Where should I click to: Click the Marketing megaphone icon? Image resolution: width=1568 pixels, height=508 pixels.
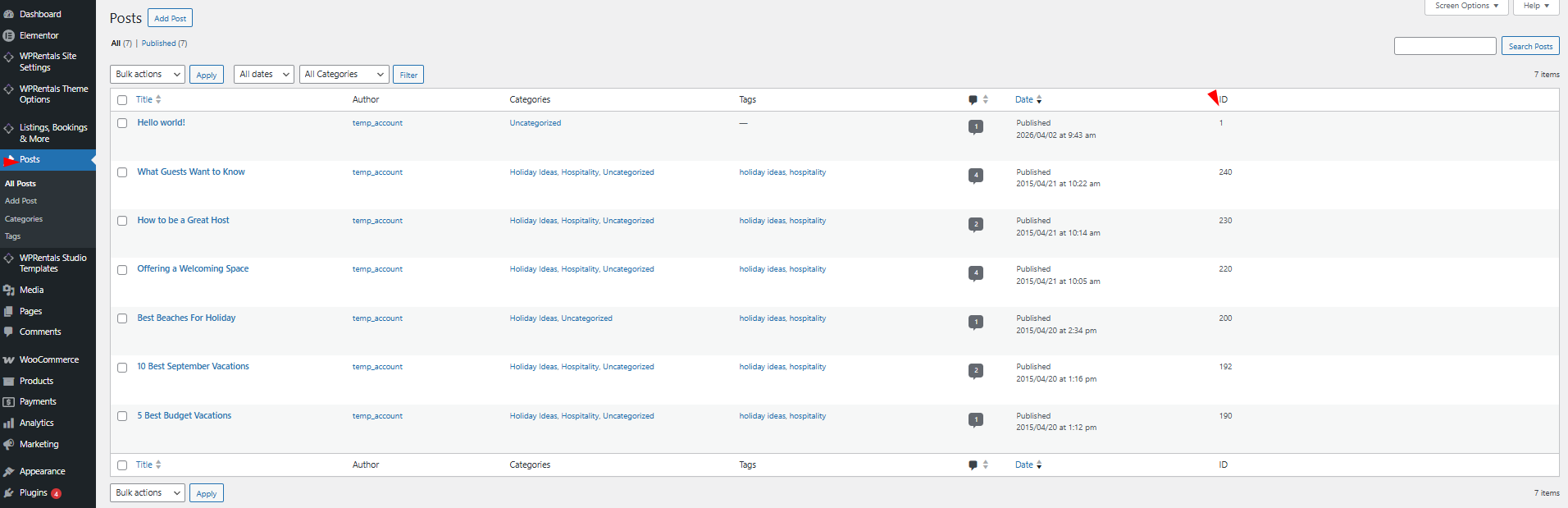9,445
